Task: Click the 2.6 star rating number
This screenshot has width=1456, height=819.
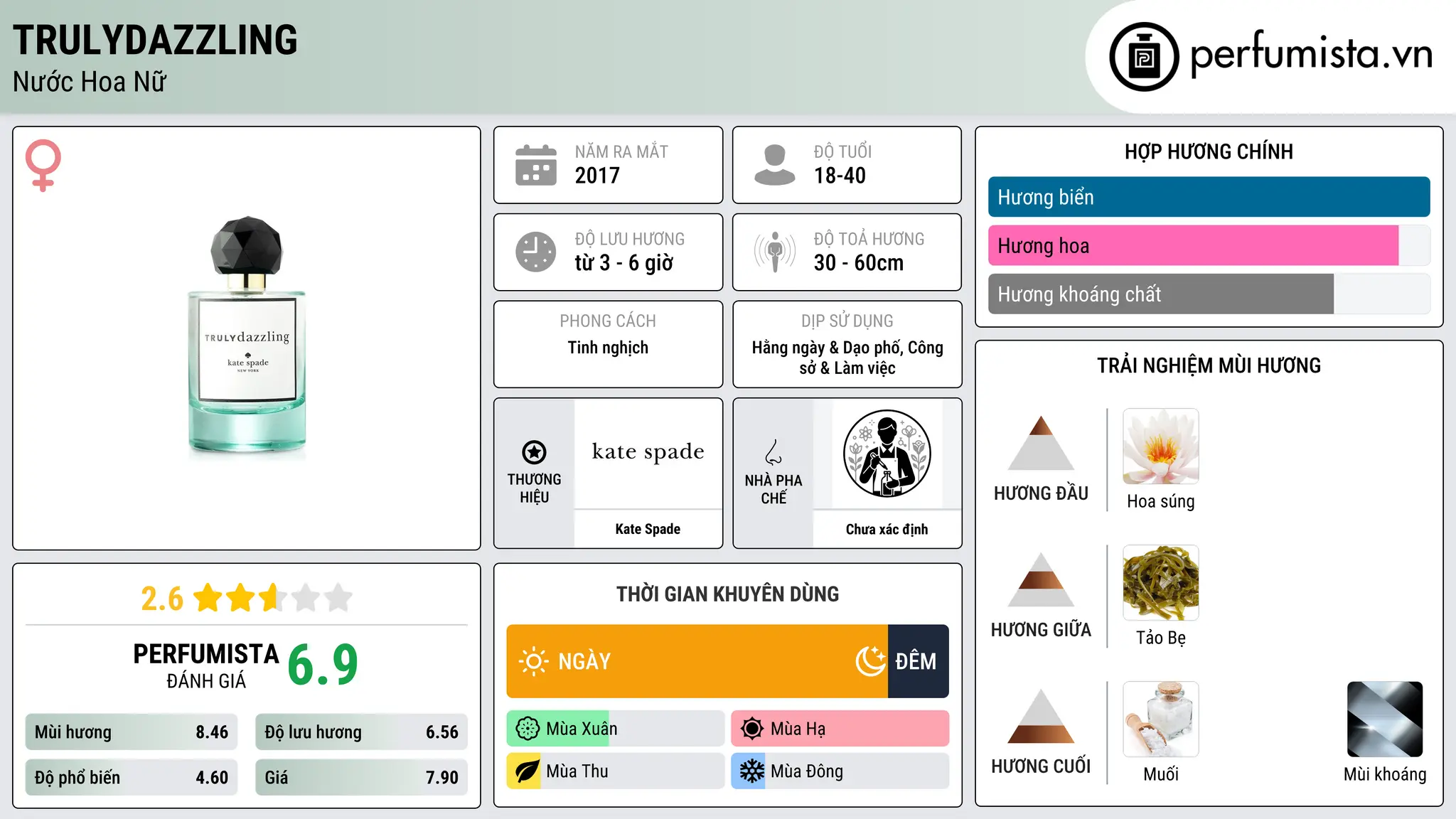Action: click(162, 599)
